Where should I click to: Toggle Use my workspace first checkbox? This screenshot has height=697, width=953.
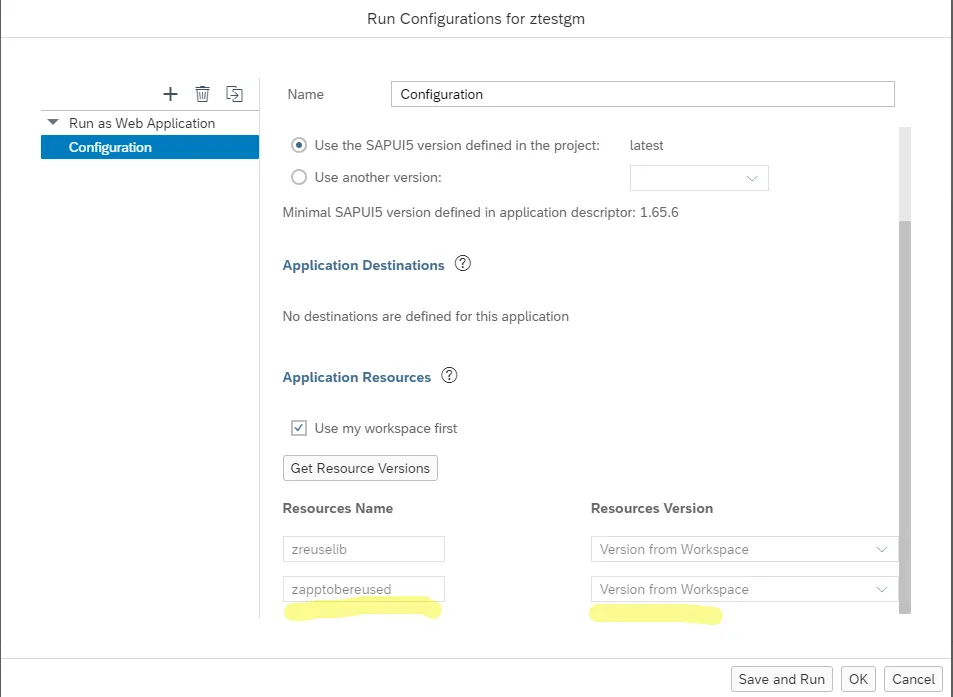(298, 428)
